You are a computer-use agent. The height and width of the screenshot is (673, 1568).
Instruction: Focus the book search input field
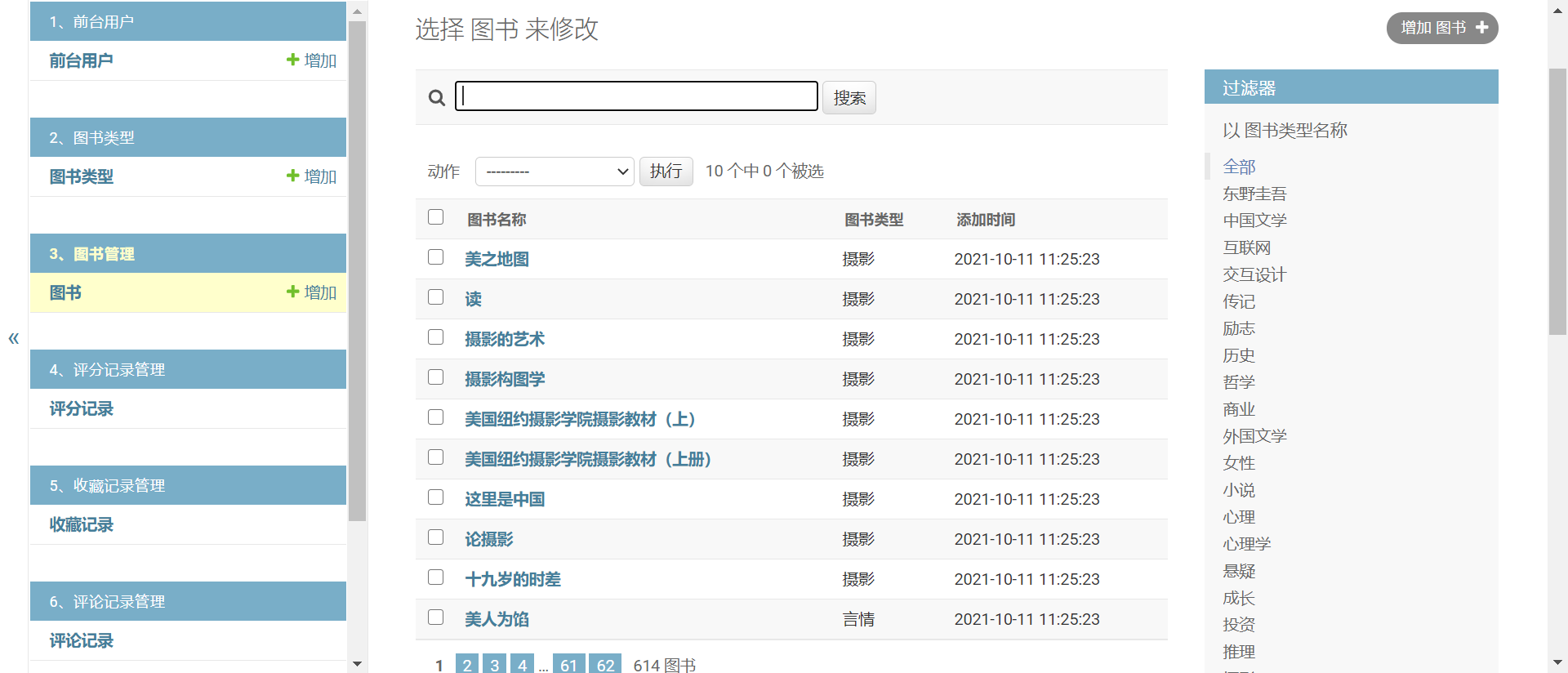click(636, 96)
